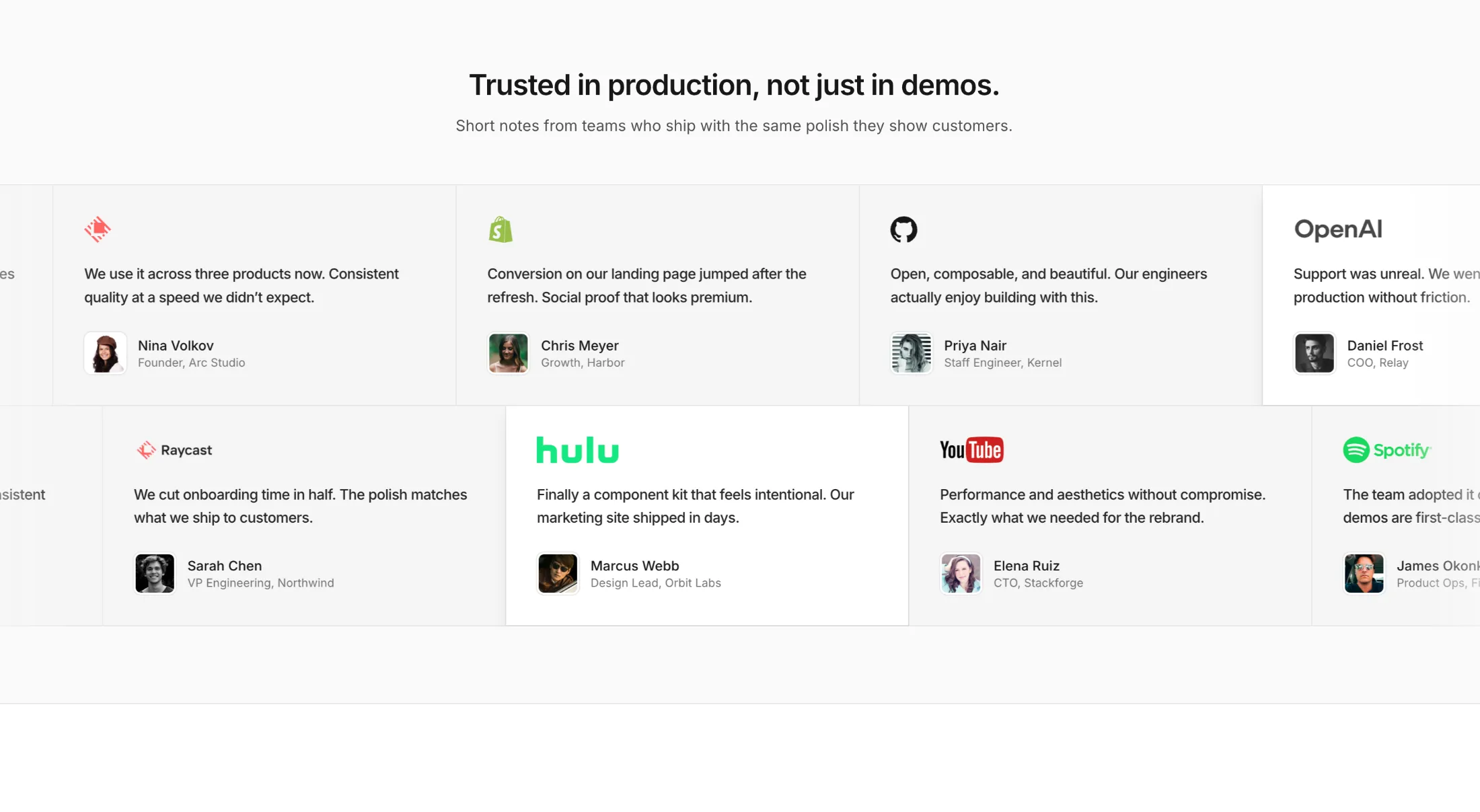The height and width of the screenshot is (812, 1480).
Task: Click the 'Trusted in production' heading
Action: point(734,85)
